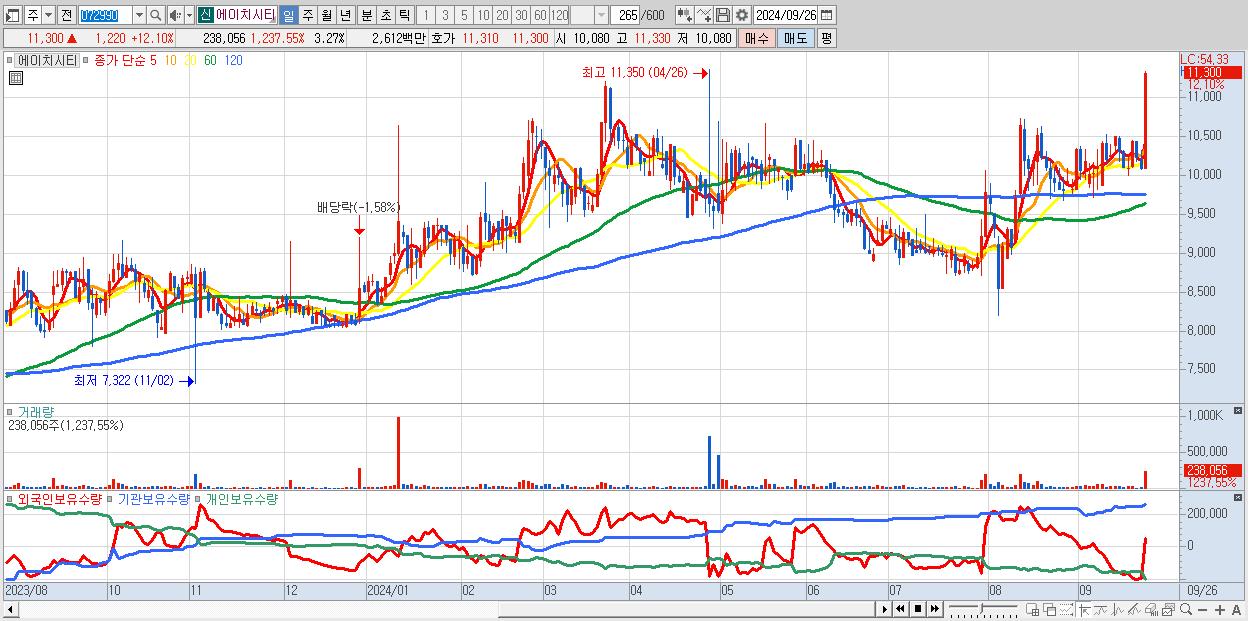Click the speaker sound icon in toolbar
This screenshot has width=1248, height=621.
(174, 15)
